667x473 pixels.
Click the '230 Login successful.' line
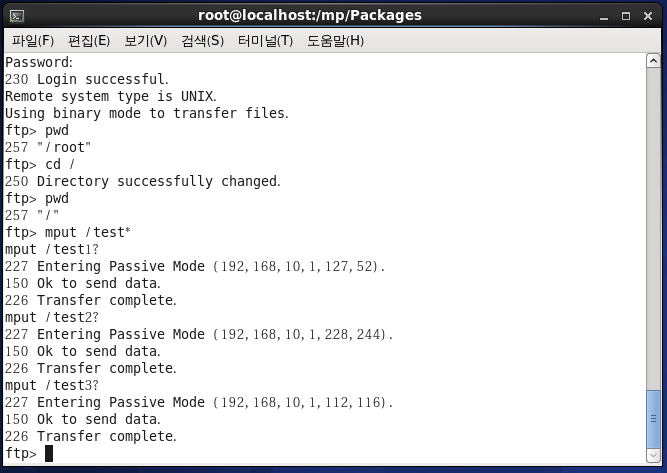(87, 79)
